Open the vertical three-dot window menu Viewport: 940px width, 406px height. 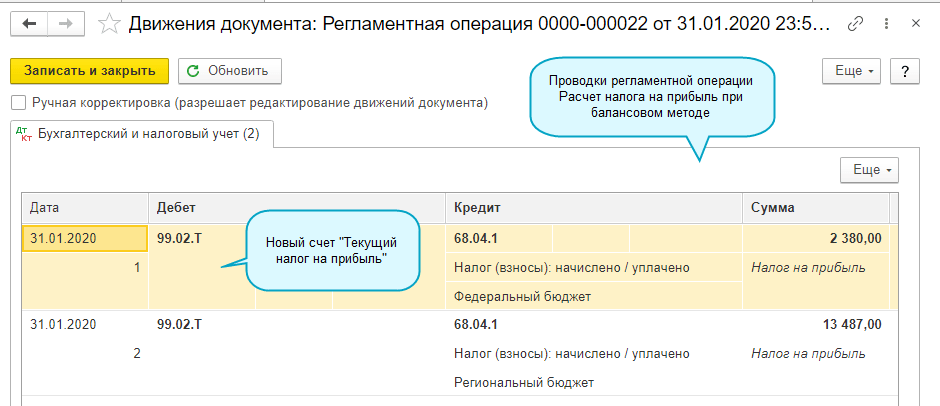tap(887, 24)
